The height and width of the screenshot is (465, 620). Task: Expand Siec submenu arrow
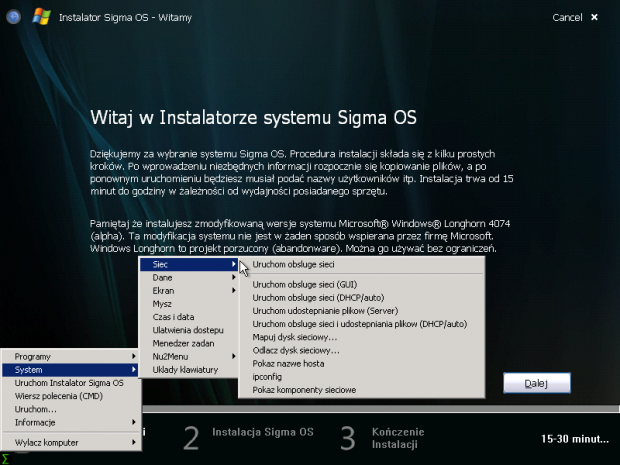[234, 264]
